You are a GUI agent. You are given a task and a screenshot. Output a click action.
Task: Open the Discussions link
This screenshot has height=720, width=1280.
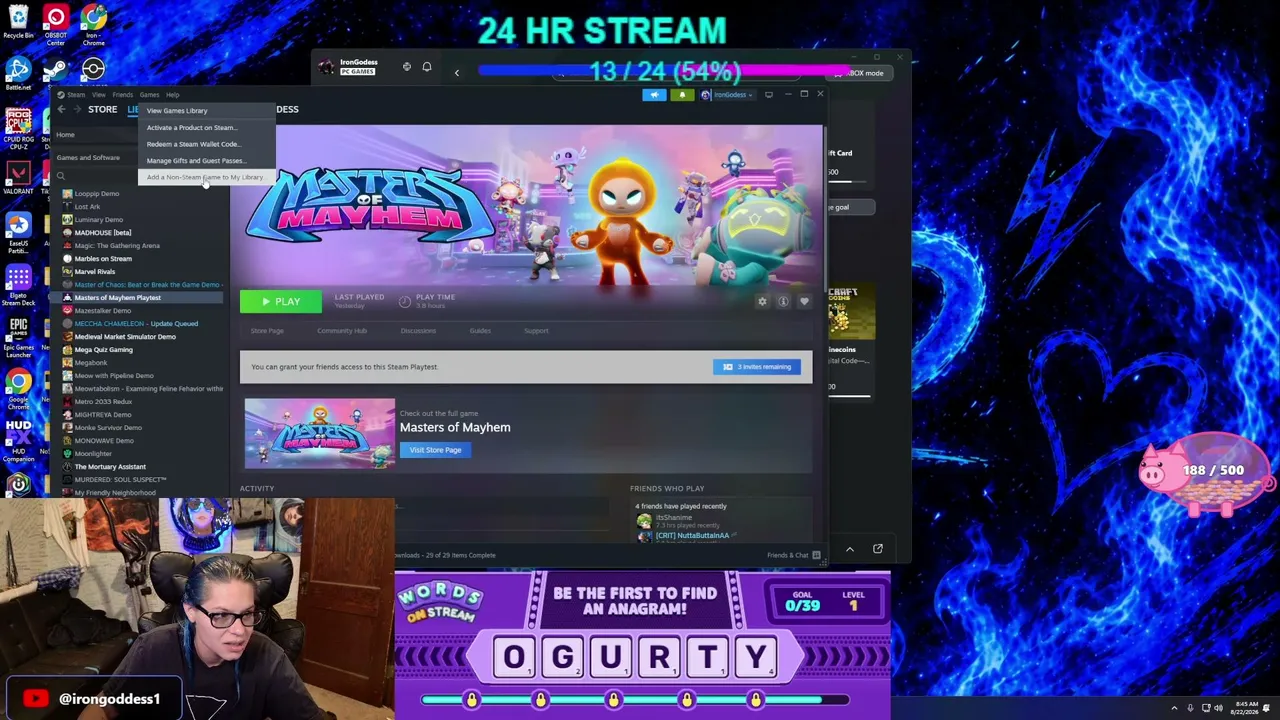point(418,331)
